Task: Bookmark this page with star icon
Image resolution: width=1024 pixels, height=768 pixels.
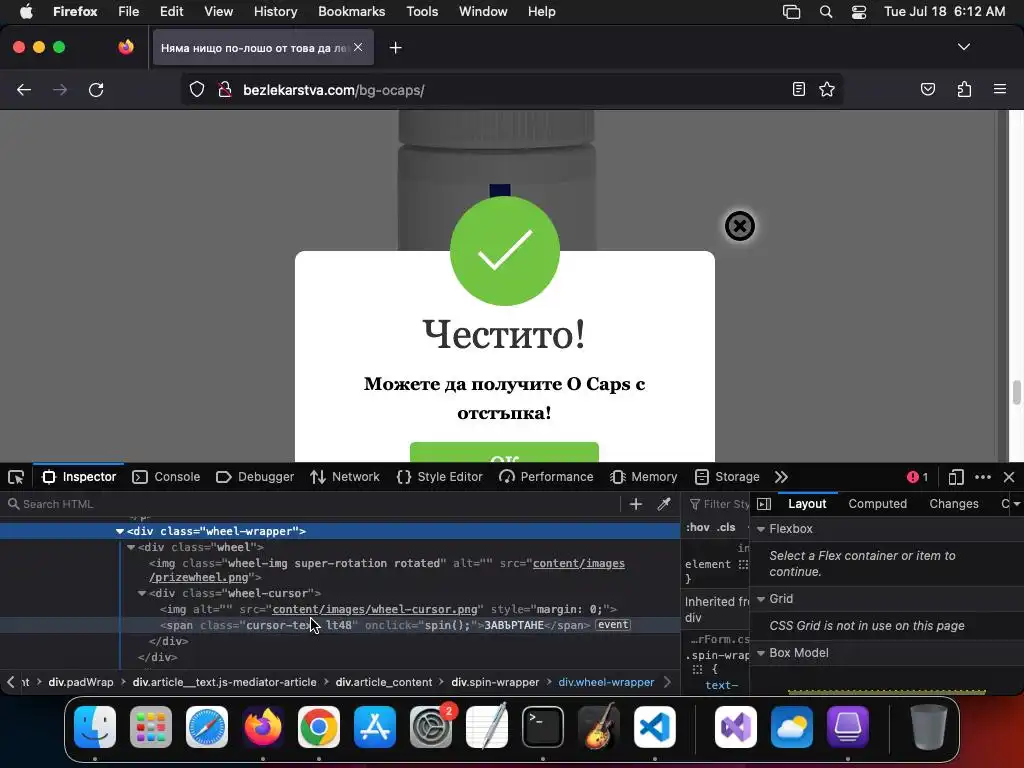Action: click(827, 89)
